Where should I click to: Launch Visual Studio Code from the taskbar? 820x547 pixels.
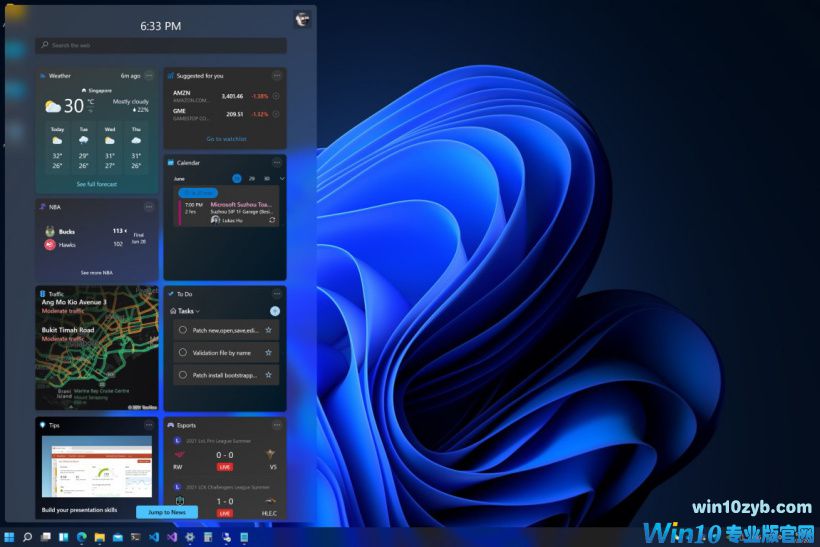click(153, 537)
